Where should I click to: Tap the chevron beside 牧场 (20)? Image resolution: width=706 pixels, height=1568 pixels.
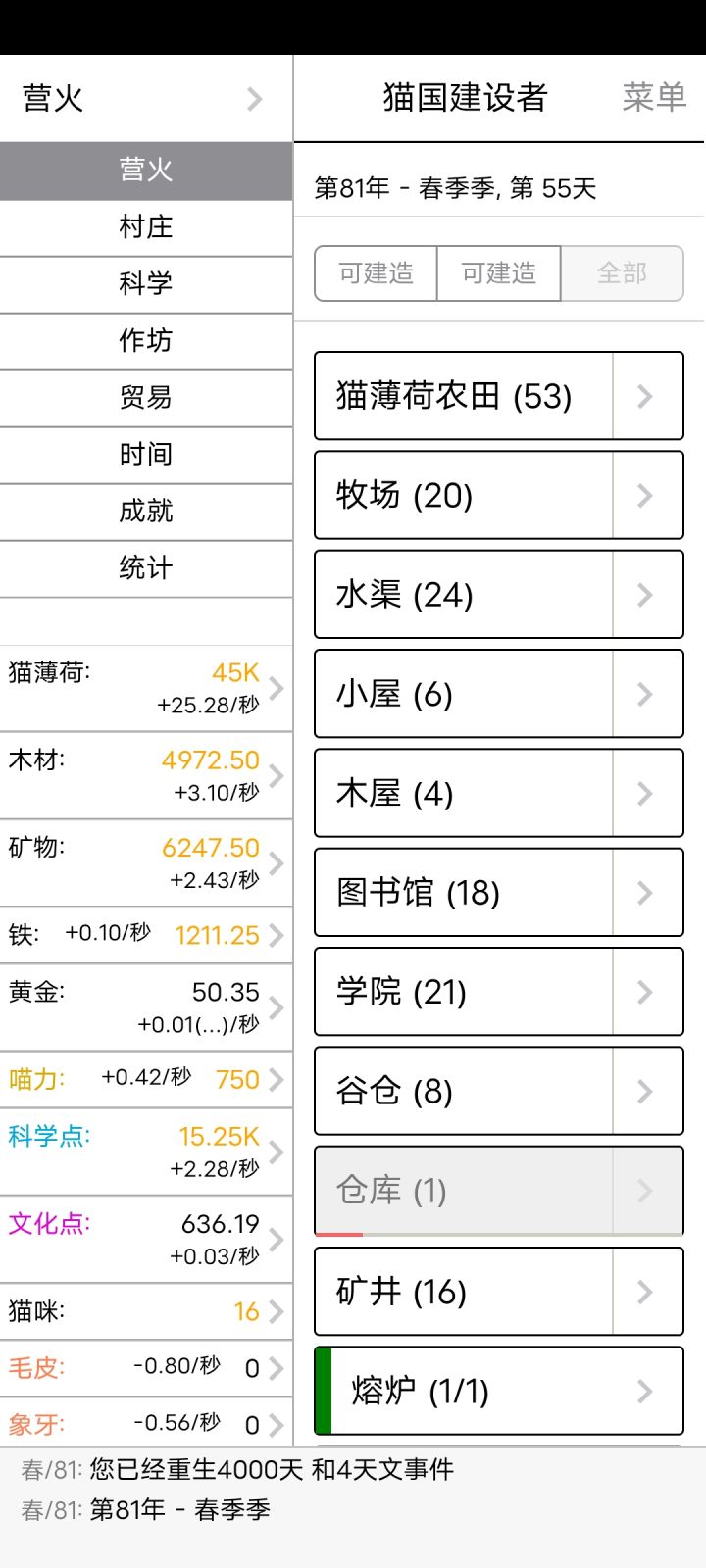(645, 495)
